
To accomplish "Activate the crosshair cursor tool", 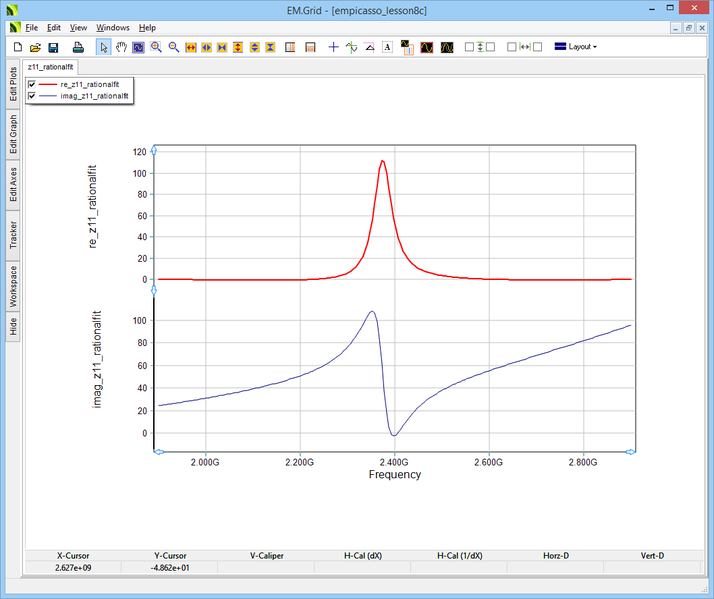I will [x=334, y=47].
